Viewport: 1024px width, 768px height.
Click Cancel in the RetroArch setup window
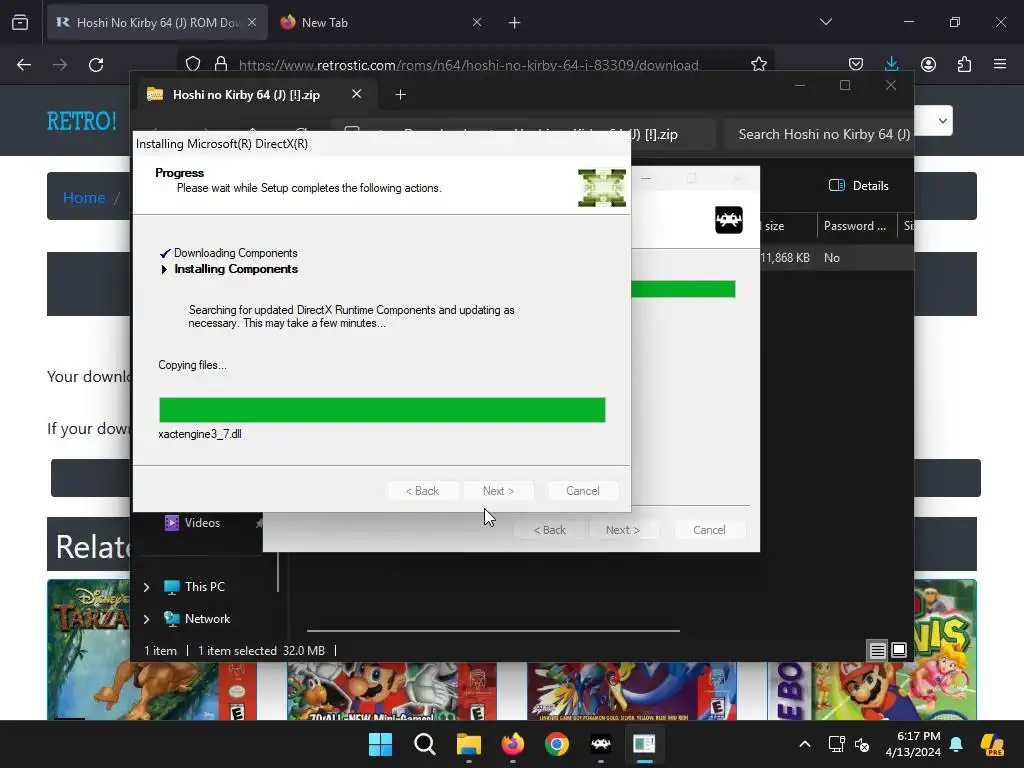709,530
